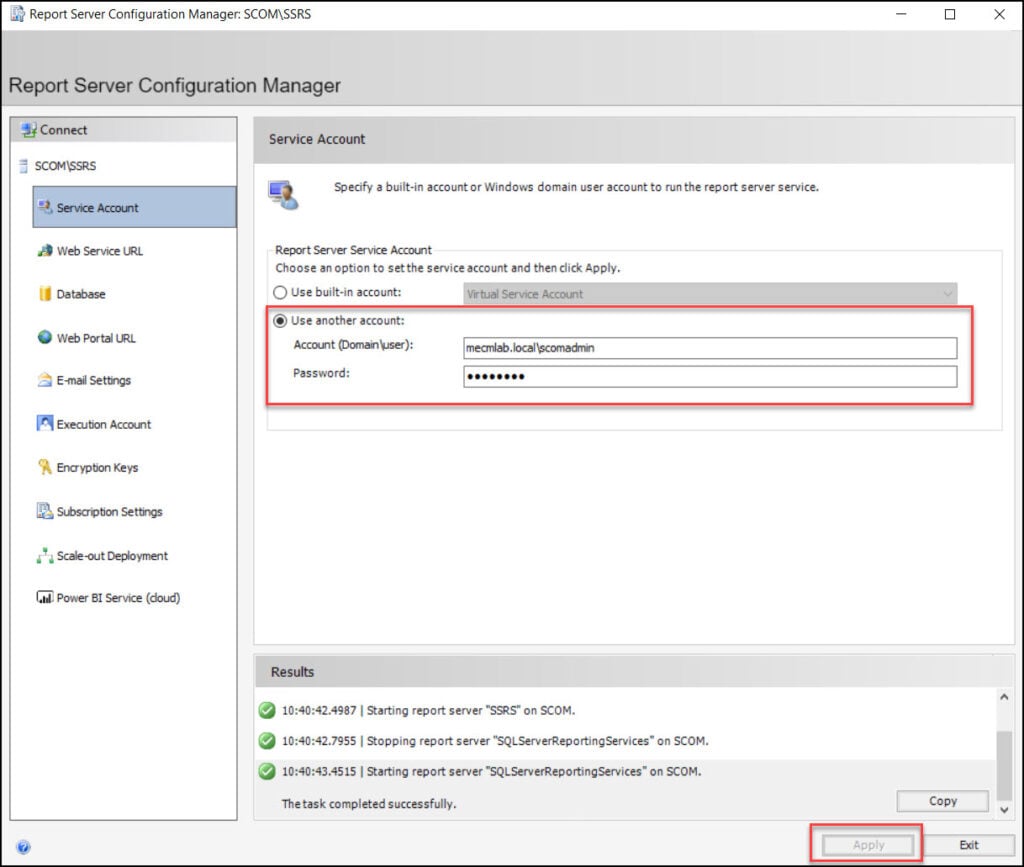Viewport: 1024px width, 867px height.
Task: Click the Exit button
Action: point(968,845)
